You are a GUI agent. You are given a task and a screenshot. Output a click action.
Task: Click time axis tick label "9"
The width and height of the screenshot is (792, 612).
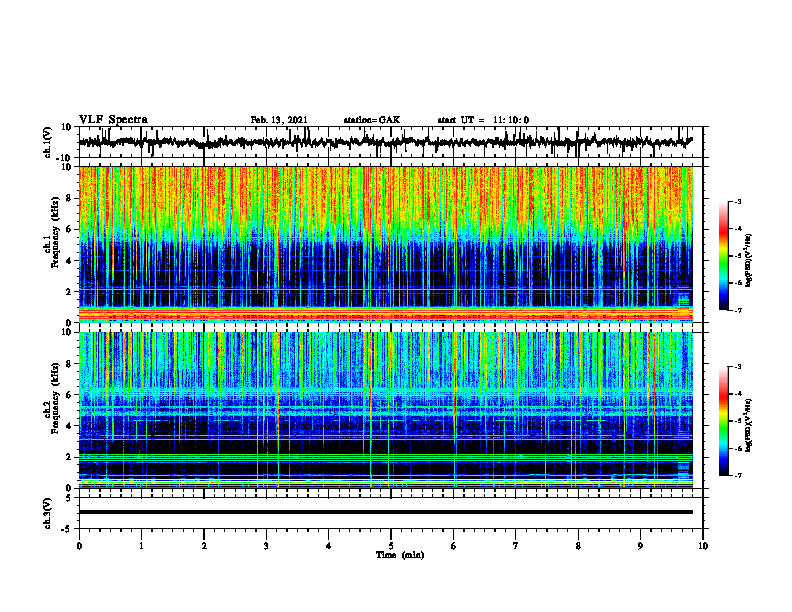pos(640,546)
